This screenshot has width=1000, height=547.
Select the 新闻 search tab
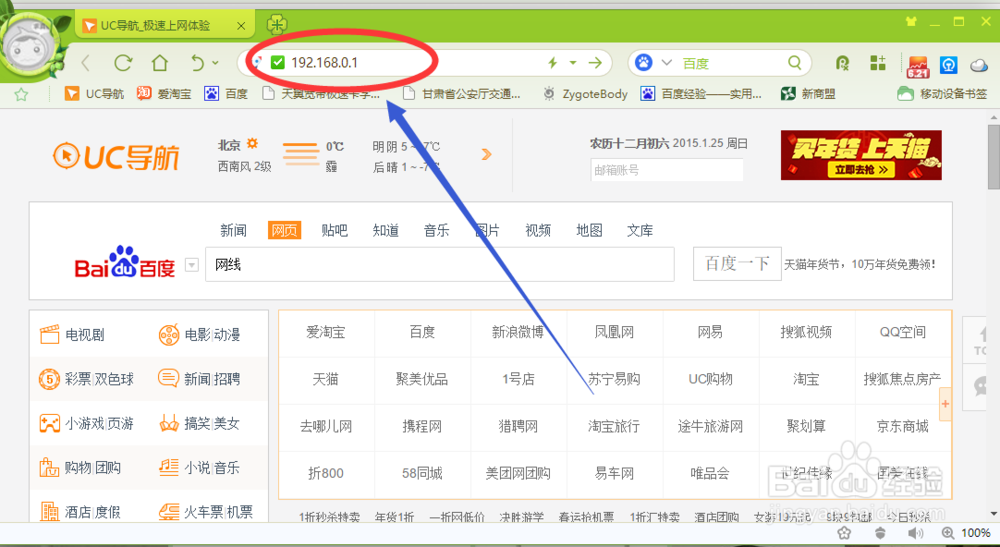(x=233, y=230)
